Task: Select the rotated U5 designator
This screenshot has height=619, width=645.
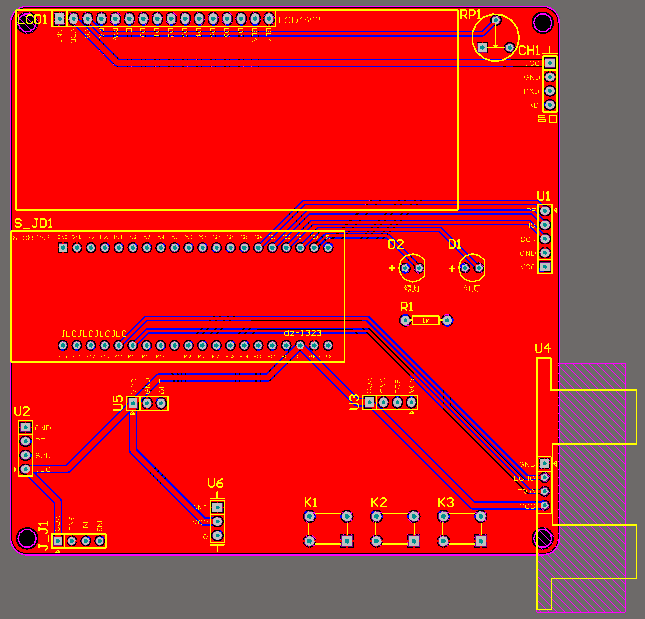Action: click(x=118, y=403)
